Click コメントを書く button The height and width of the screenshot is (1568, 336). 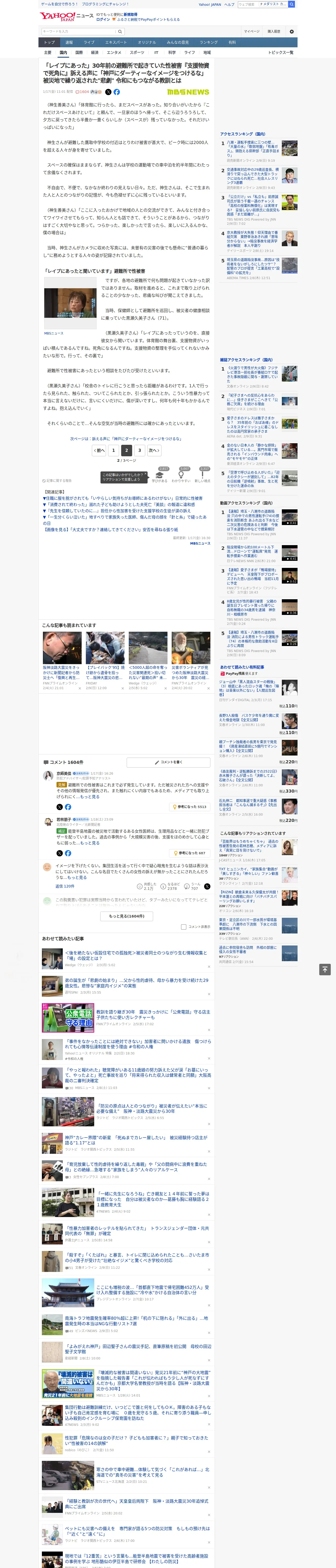(168, 762)
